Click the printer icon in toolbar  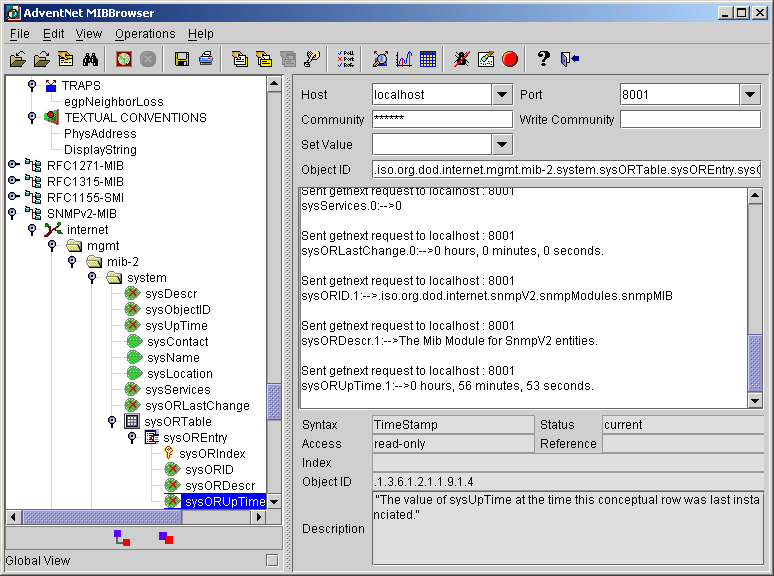[x=206, y=59]
